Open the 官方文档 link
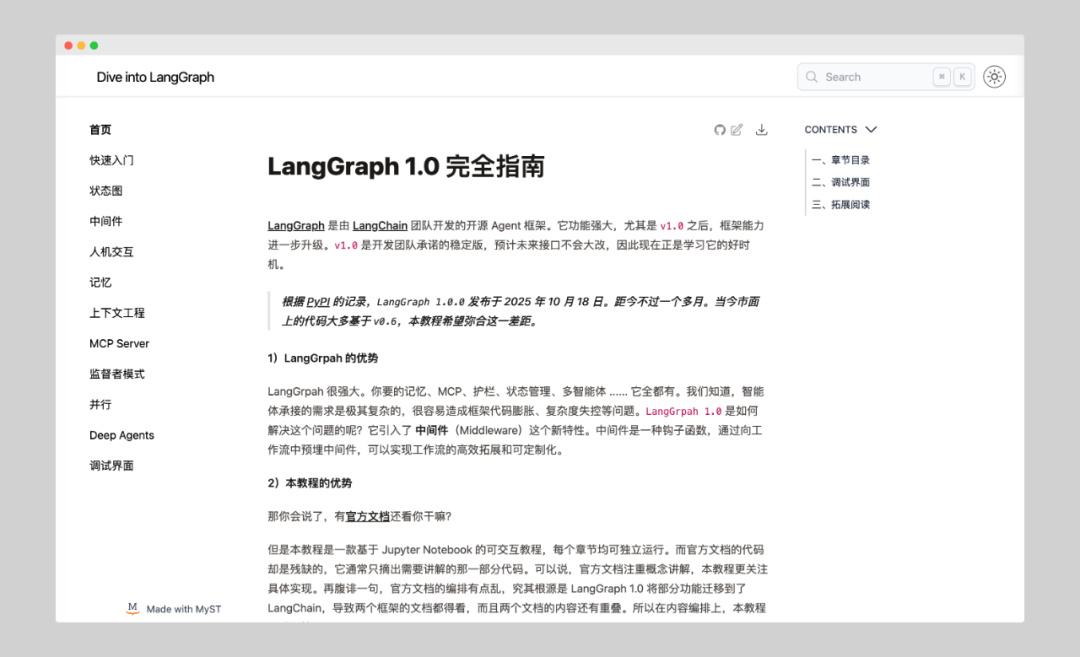 (x=367, y=515)
